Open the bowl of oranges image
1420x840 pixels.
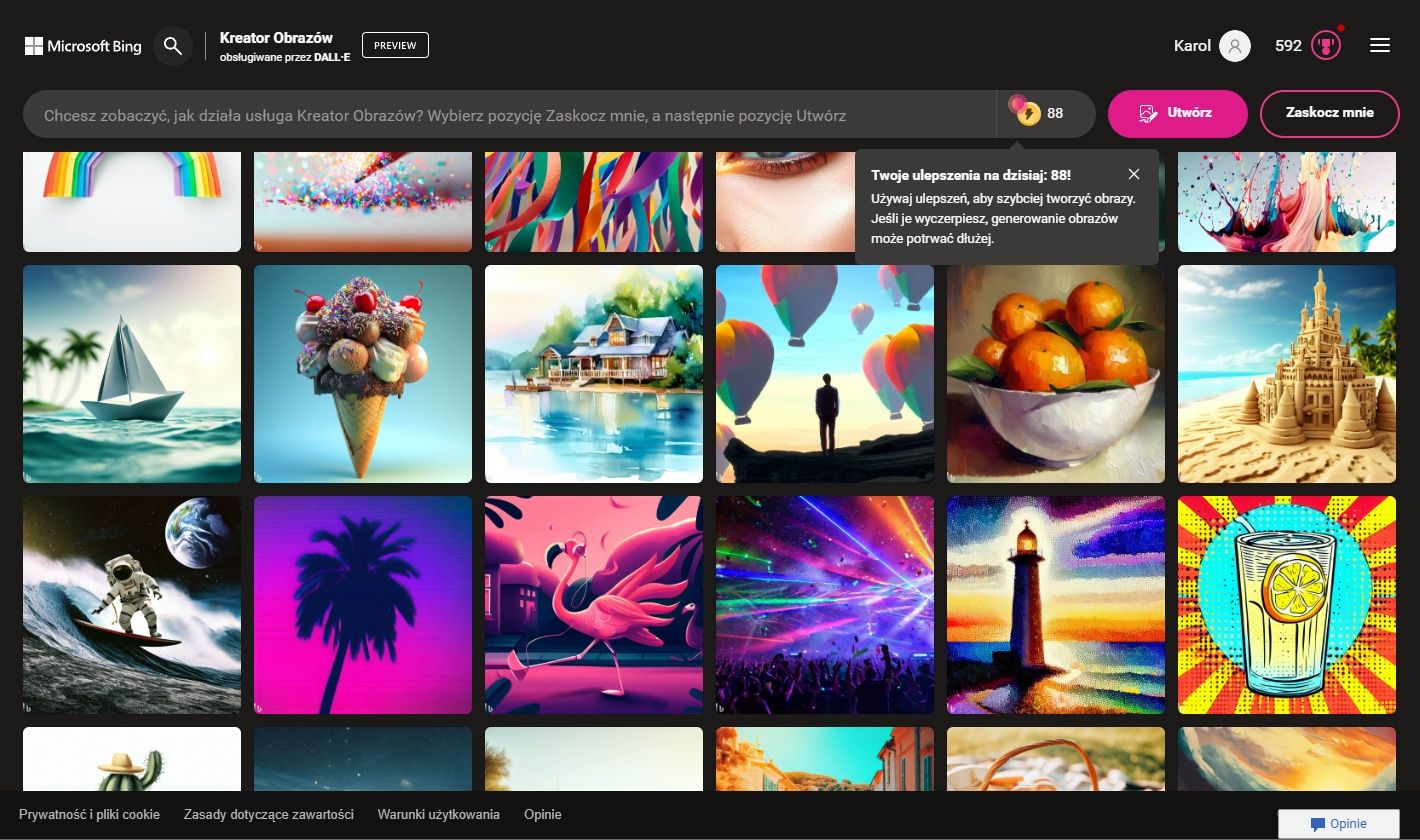[x=1056, y=374]
